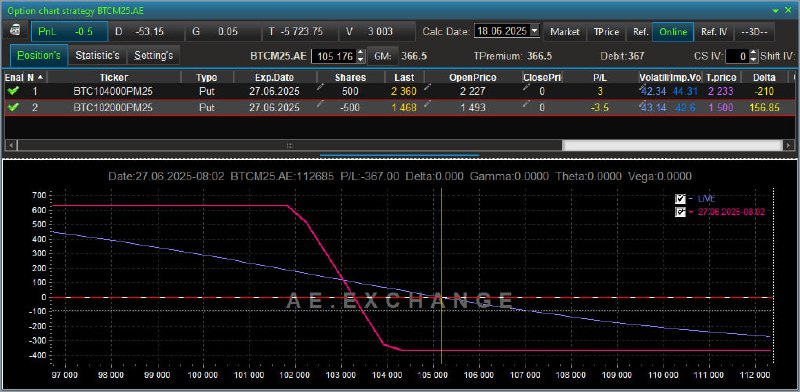The width and height of the screenshot is (800, 392).
Task: Switch to the Statistic's tab
Action: [97, 55]
